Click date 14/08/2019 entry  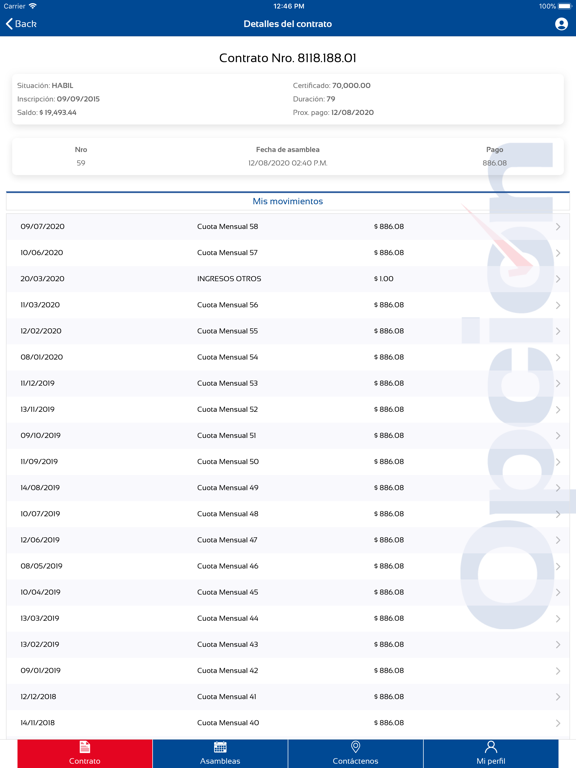click(x=40, y=488)
